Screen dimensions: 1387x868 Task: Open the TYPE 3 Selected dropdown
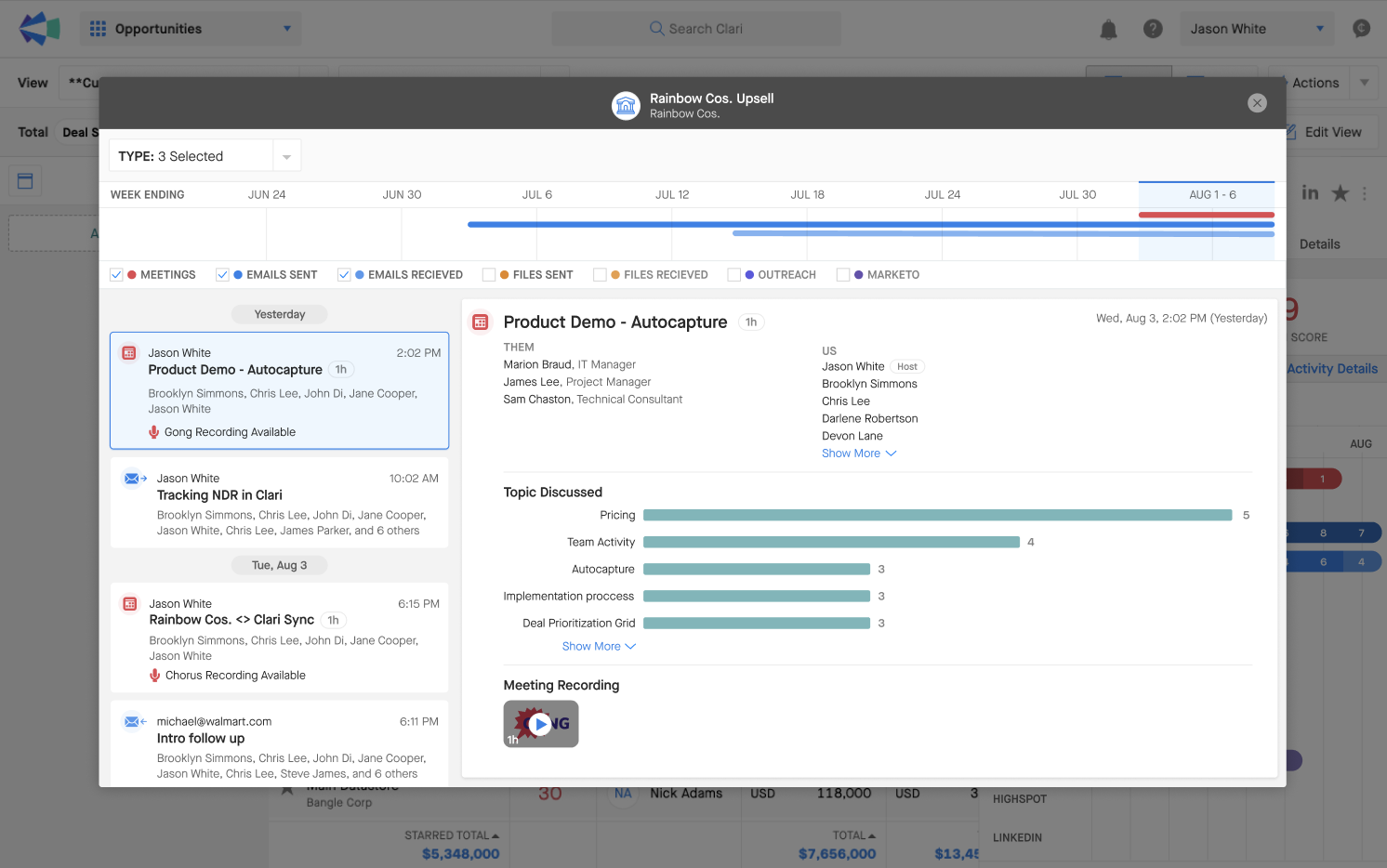click(205, 156)
